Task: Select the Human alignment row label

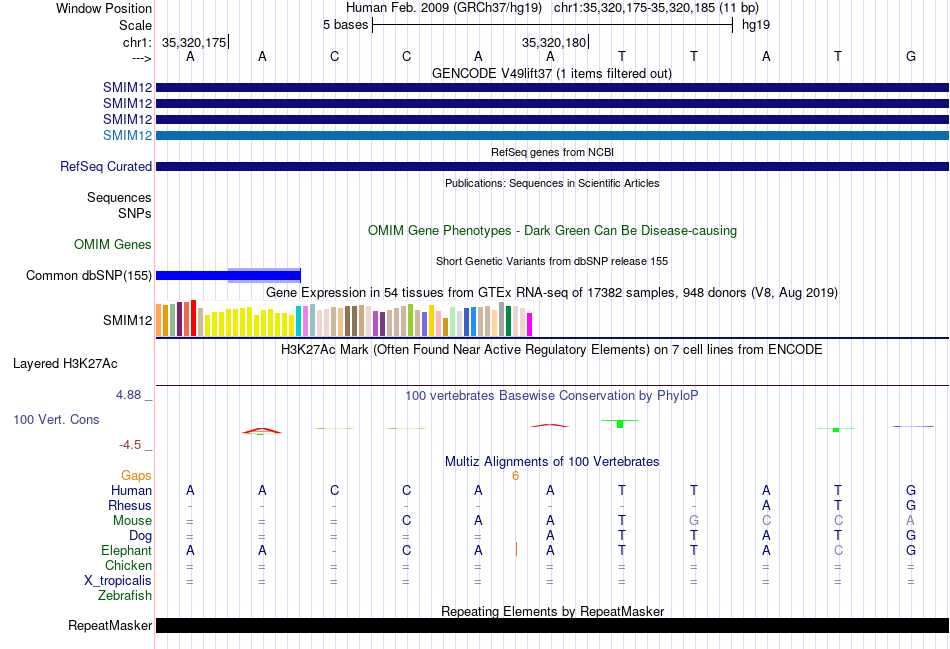Action: 131,490
